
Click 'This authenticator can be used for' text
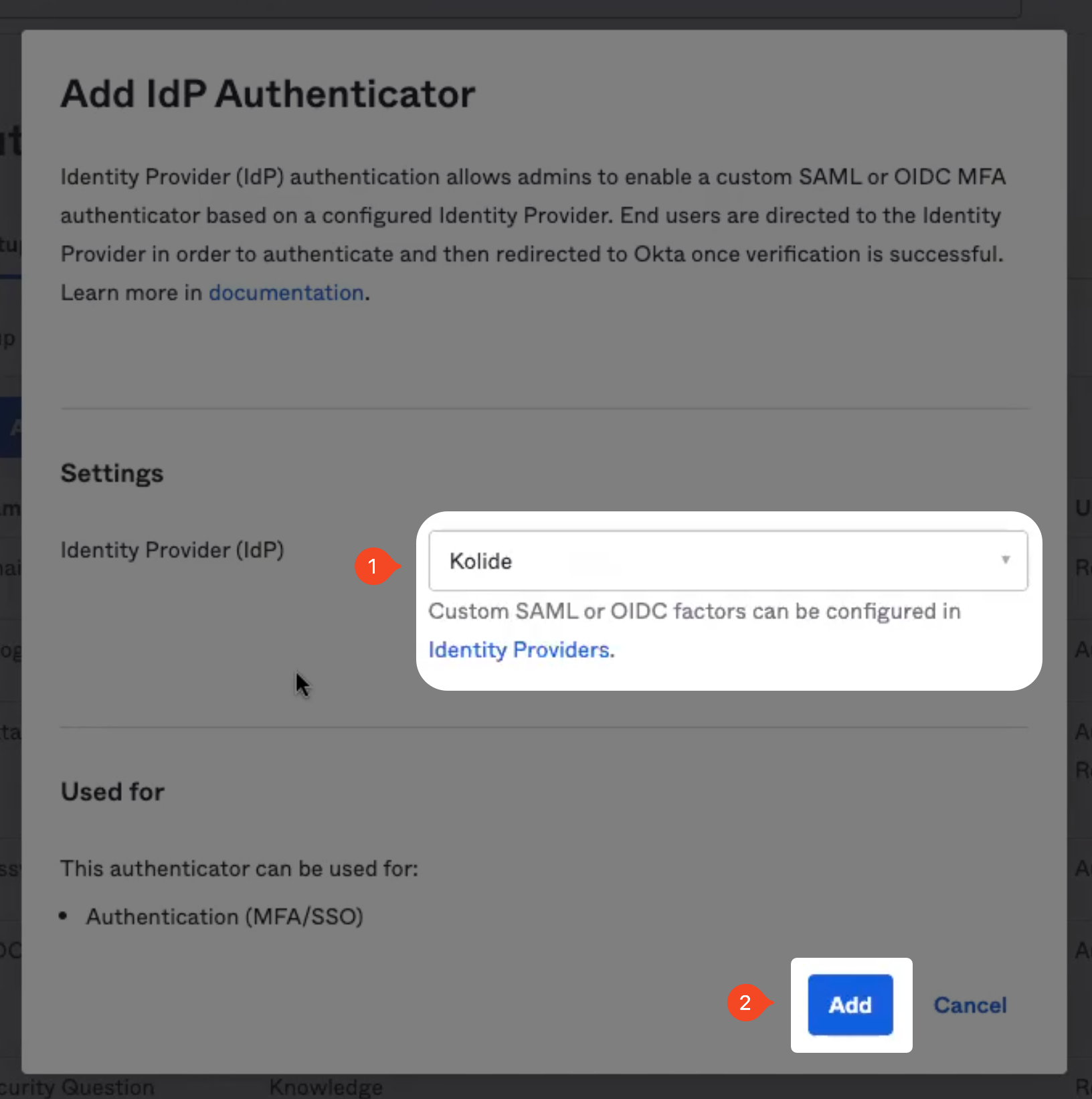pyautogui.click(x=239, y=868)
